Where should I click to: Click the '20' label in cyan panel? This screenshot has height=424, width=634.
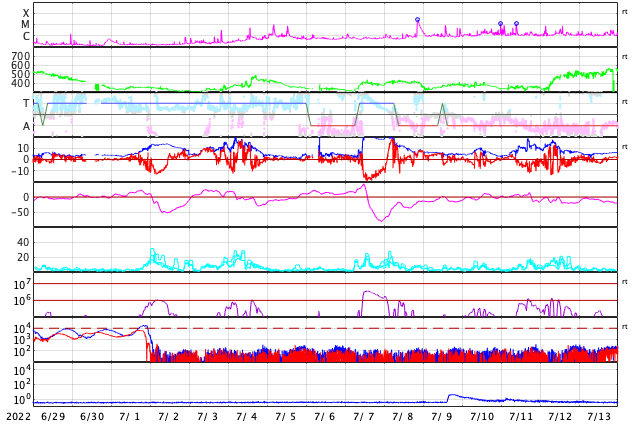23,257
